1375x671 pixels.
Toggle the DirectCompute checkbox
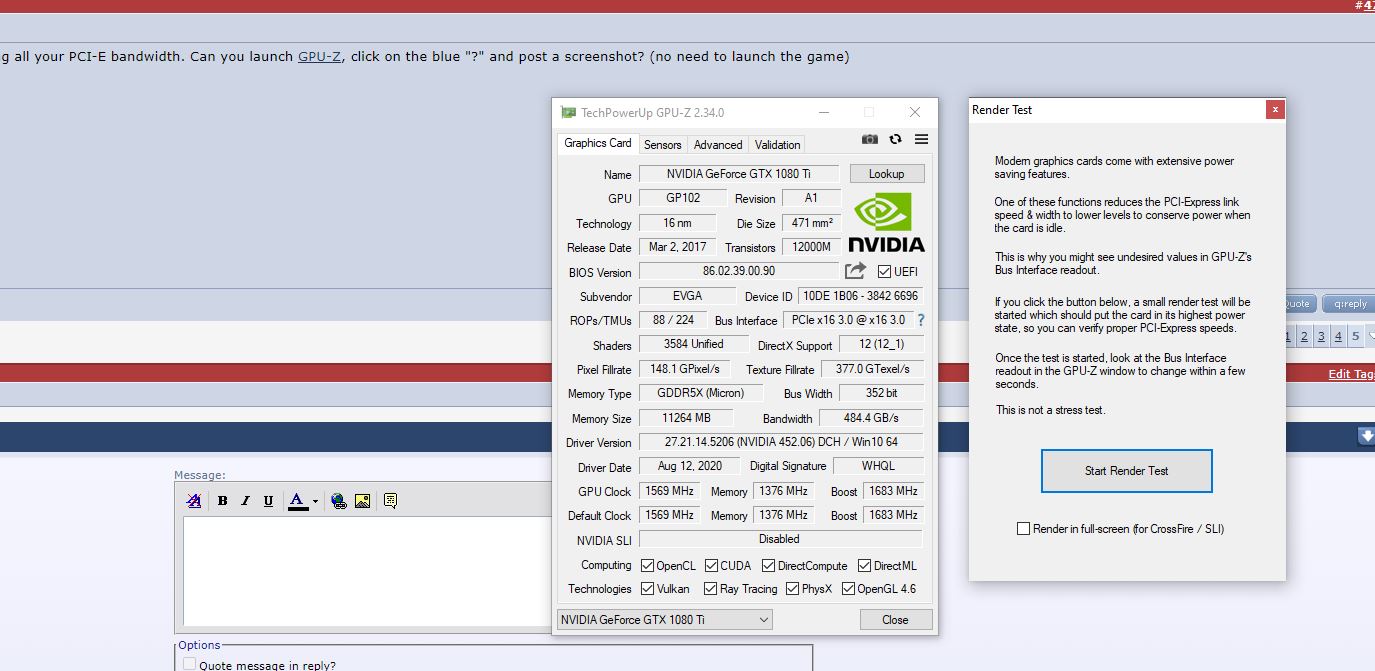[768, 566]
